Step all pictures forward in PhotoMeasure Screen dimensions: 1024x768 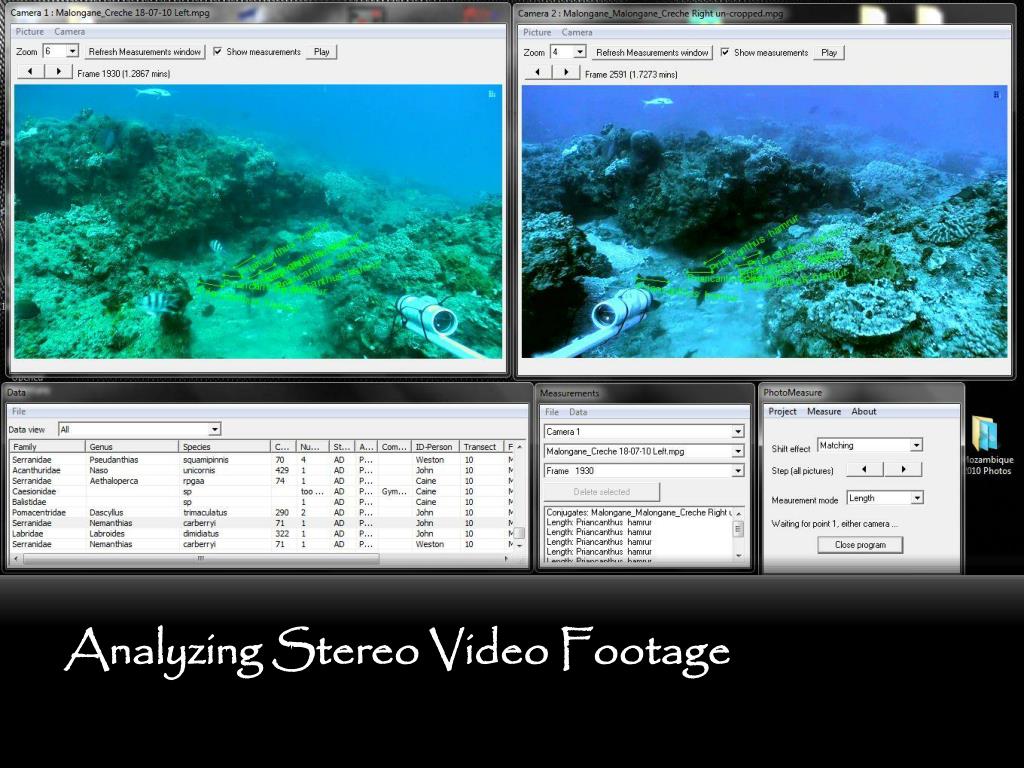[x=903, y=470]
